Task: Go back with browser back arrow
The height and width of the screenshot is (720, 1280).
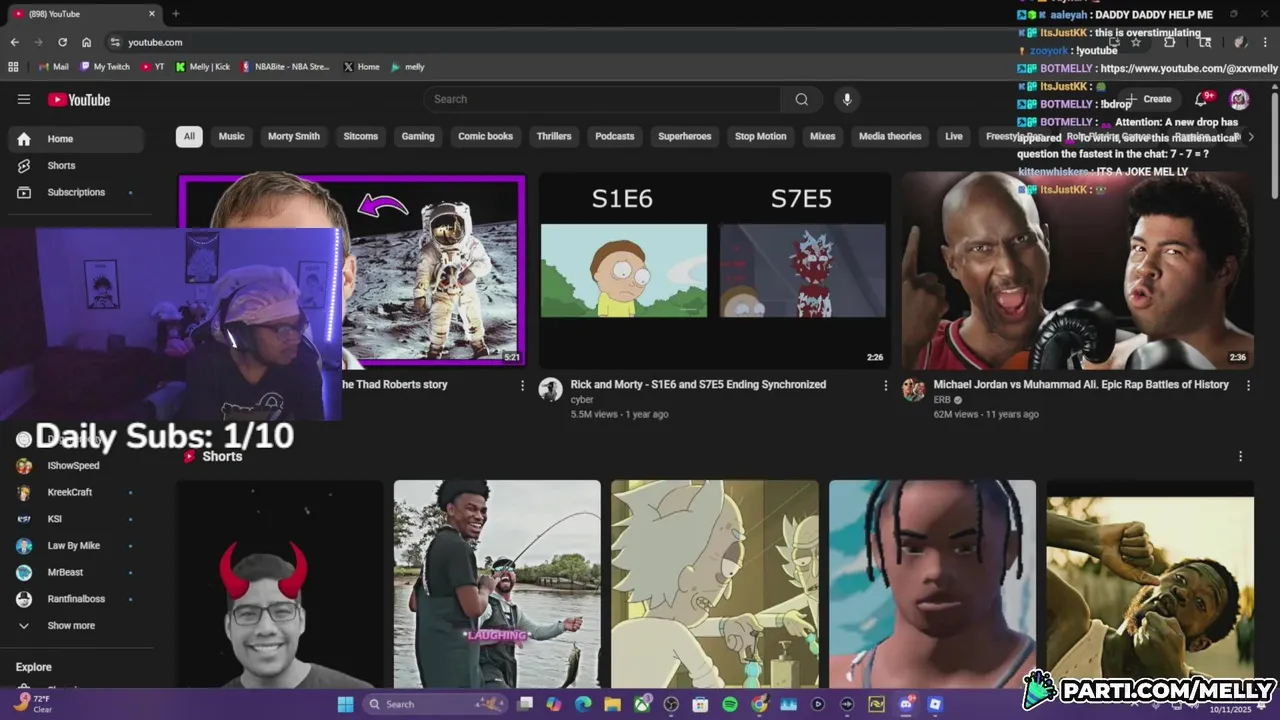Action: coord(14,42)
